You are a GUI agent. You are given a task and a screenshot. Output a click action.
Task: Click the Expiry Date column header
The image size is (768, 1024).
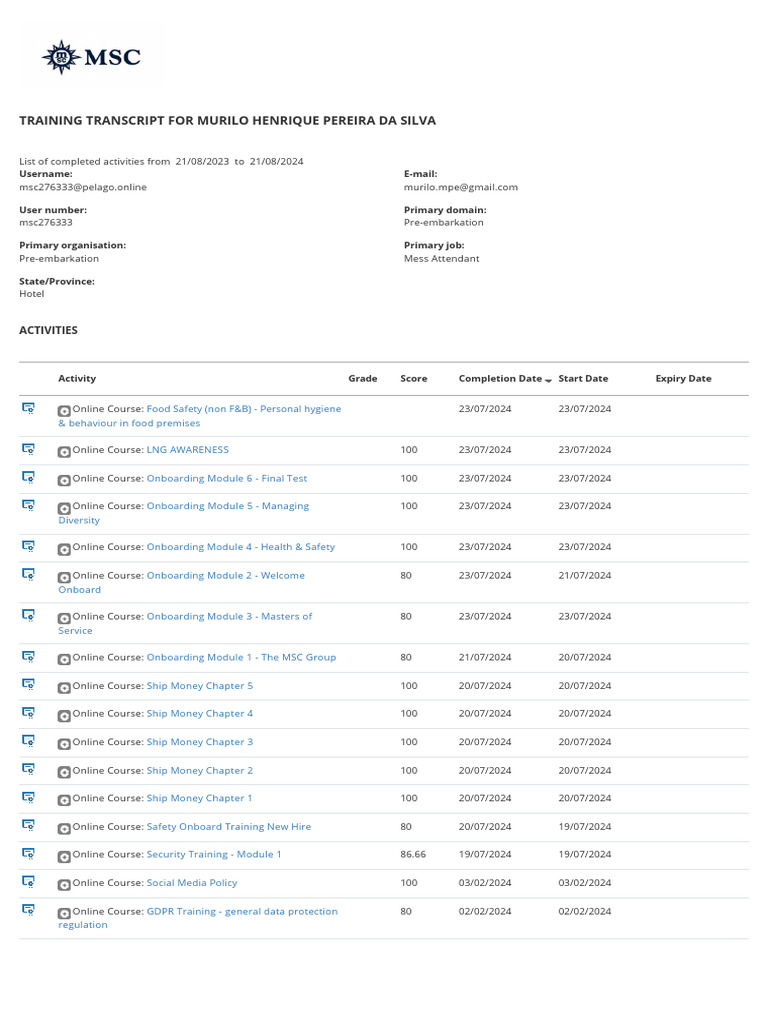pos(683,378)
